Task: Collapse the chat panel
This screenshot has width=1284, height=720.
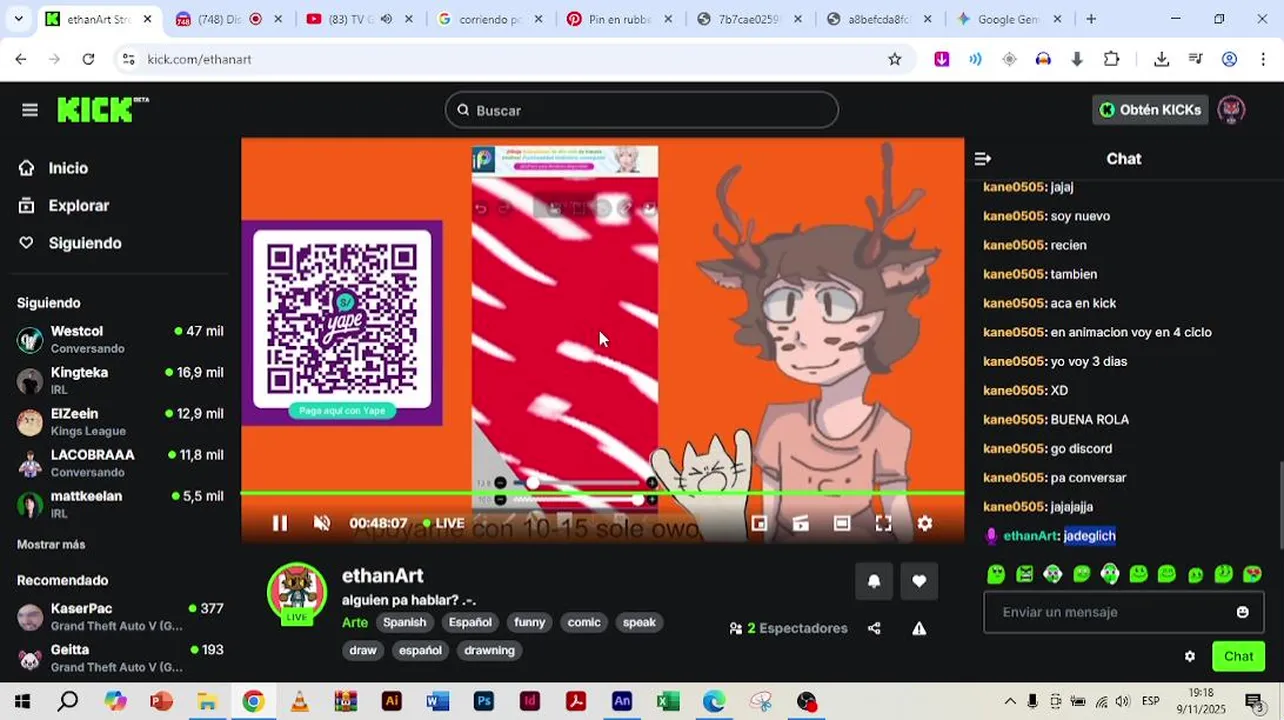Action: pos(983,159)
